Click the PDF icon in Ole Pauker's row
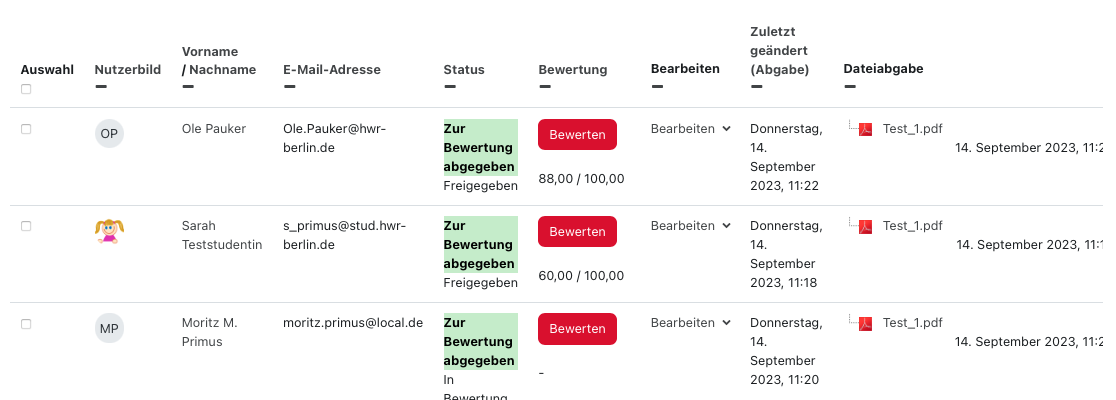 pyautogui.click(x=866, y=129)
